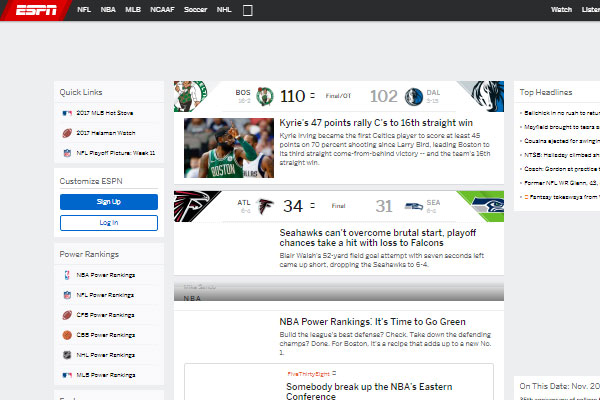600x400 pixels.
Task: Open Somebody break up the NBA's Eastern Conference
Action: tap(369, 391)
